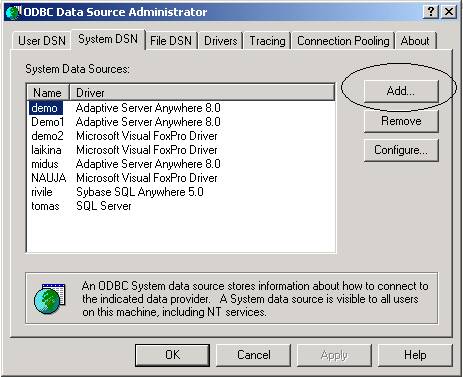Click the Apply button
This screenshot has width=463, height=377.
coord(334,355)
